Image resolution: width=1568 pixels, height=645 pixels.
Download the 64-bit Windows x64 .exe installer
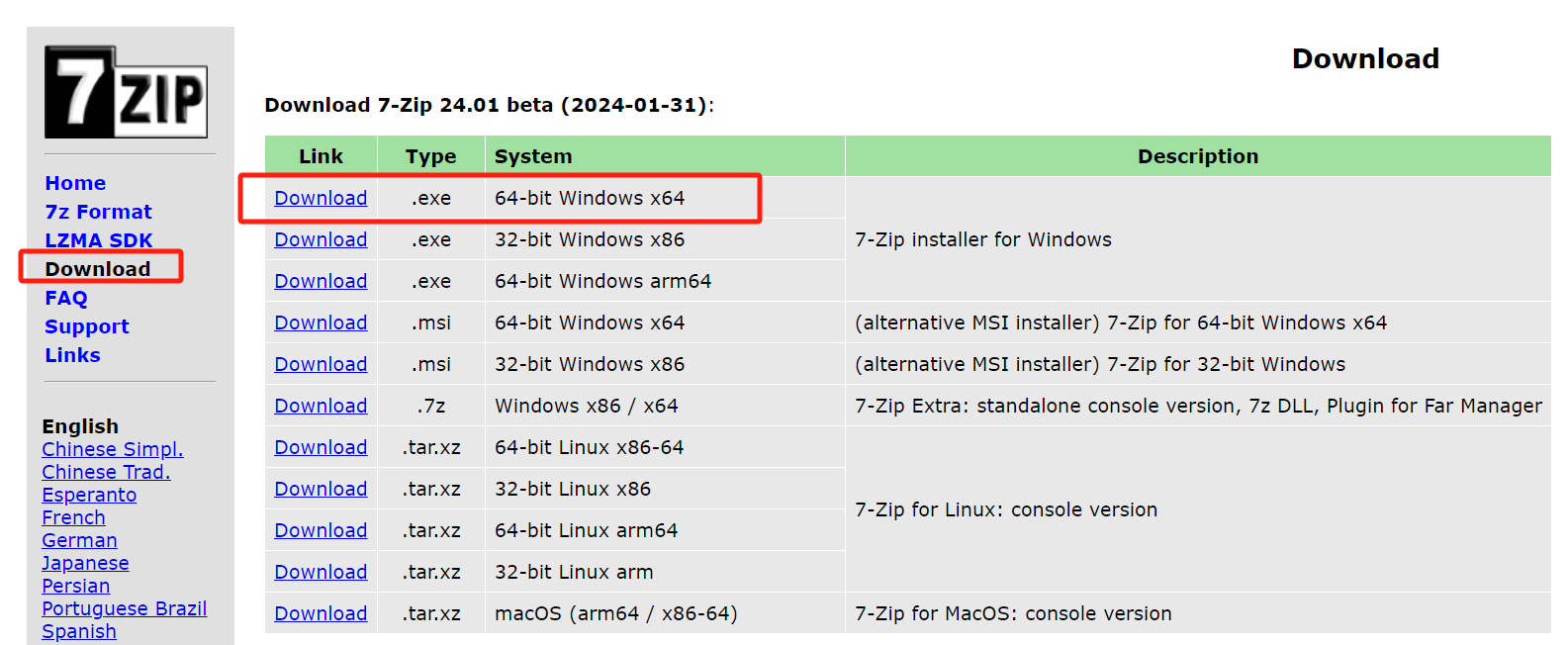(x=321, y=198)
